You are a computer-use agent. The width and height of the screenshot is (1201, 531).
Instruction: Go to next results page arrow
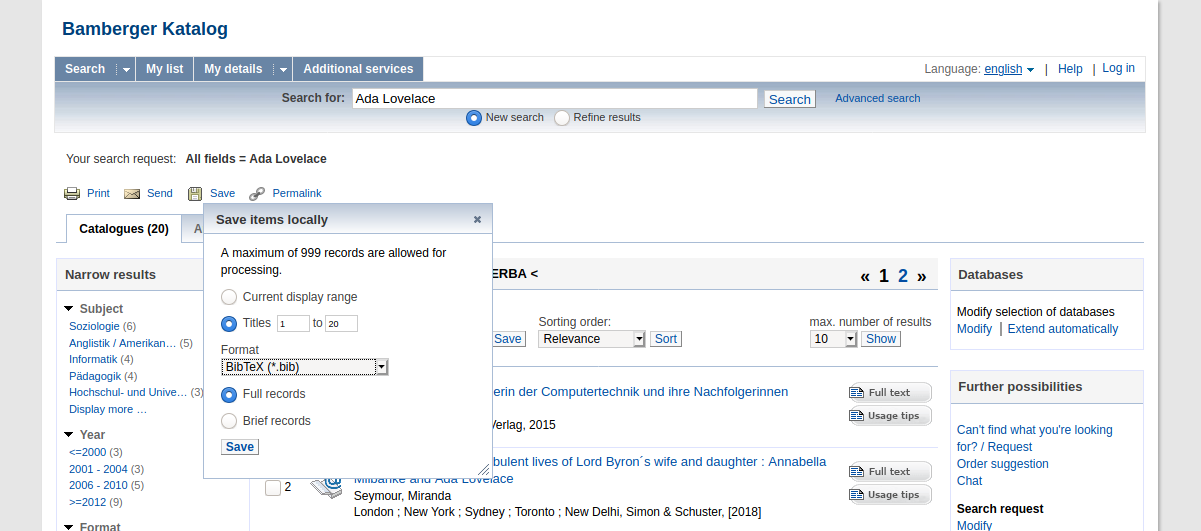(x=922, y=276)
